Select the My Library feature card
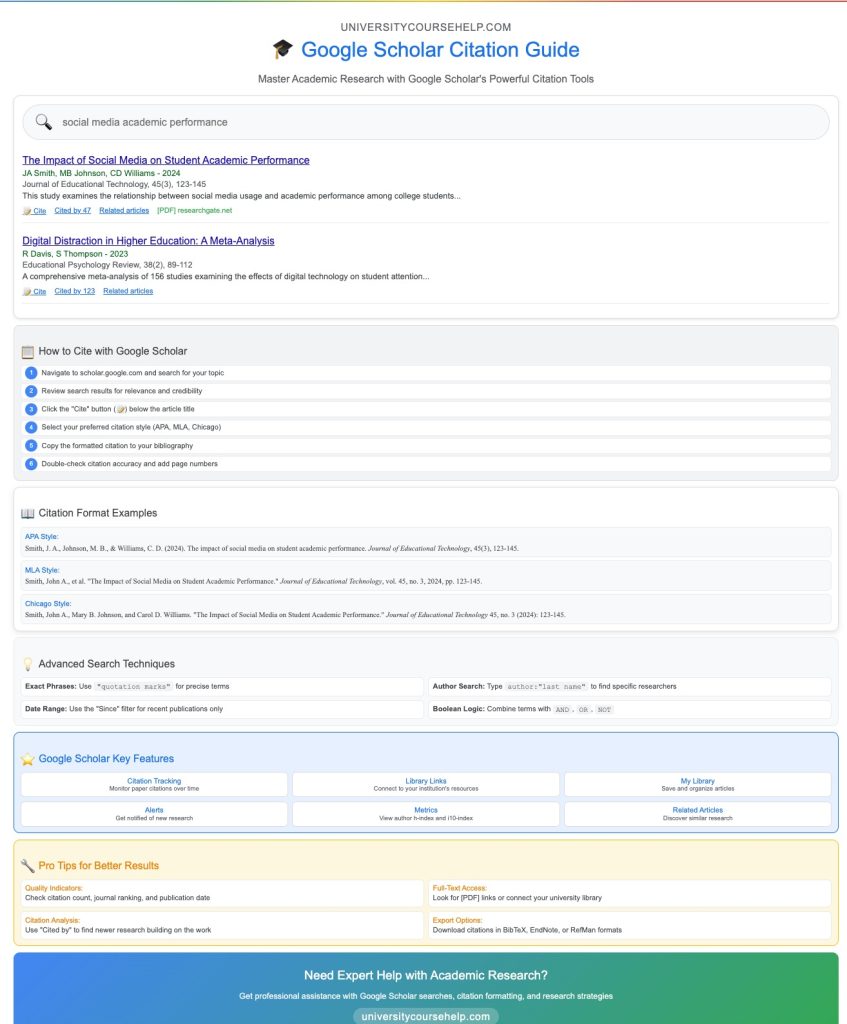 [x=697, y=784]
